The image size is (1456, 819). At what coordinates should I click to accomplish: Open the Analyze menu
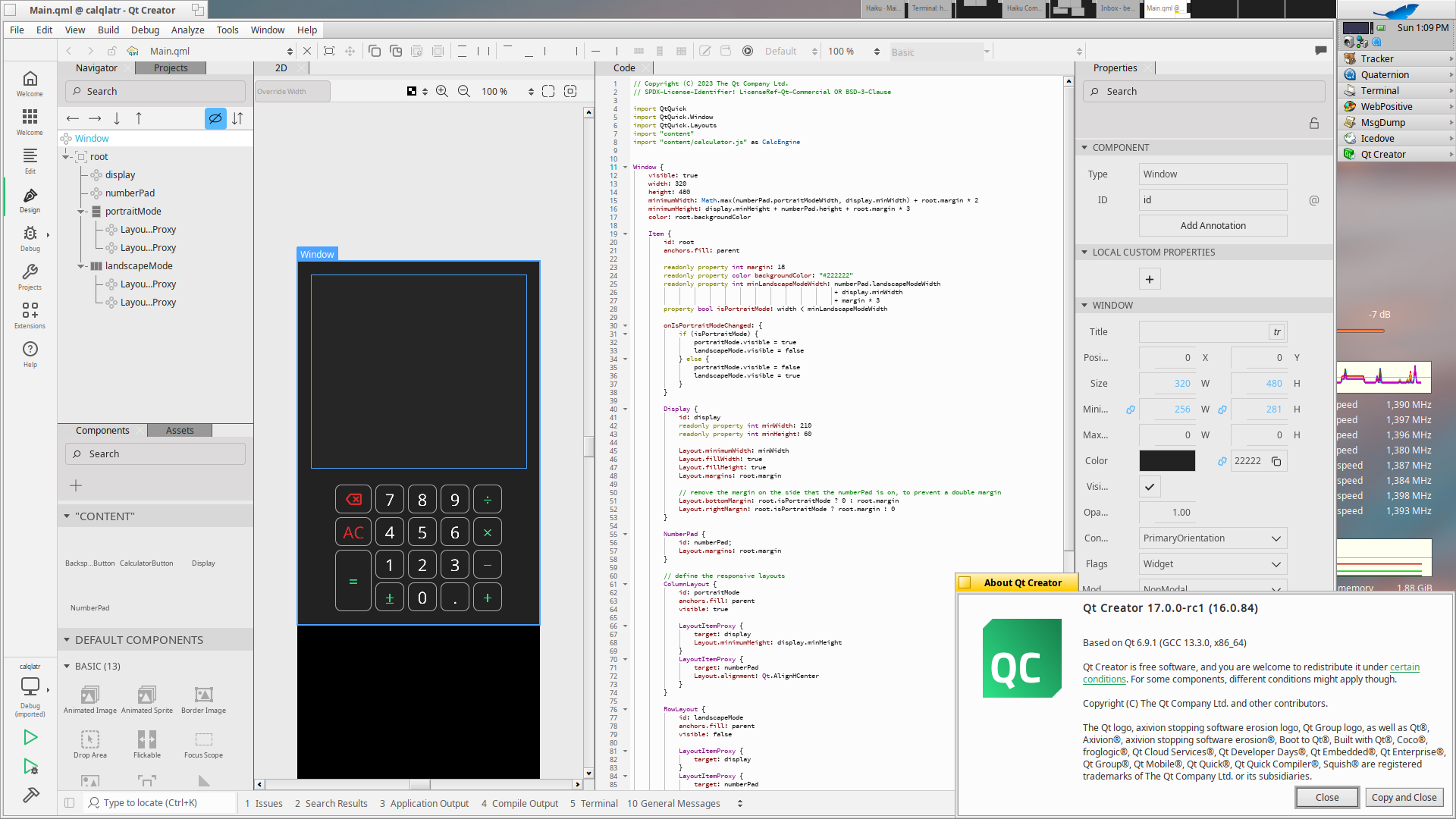(187, 30)
